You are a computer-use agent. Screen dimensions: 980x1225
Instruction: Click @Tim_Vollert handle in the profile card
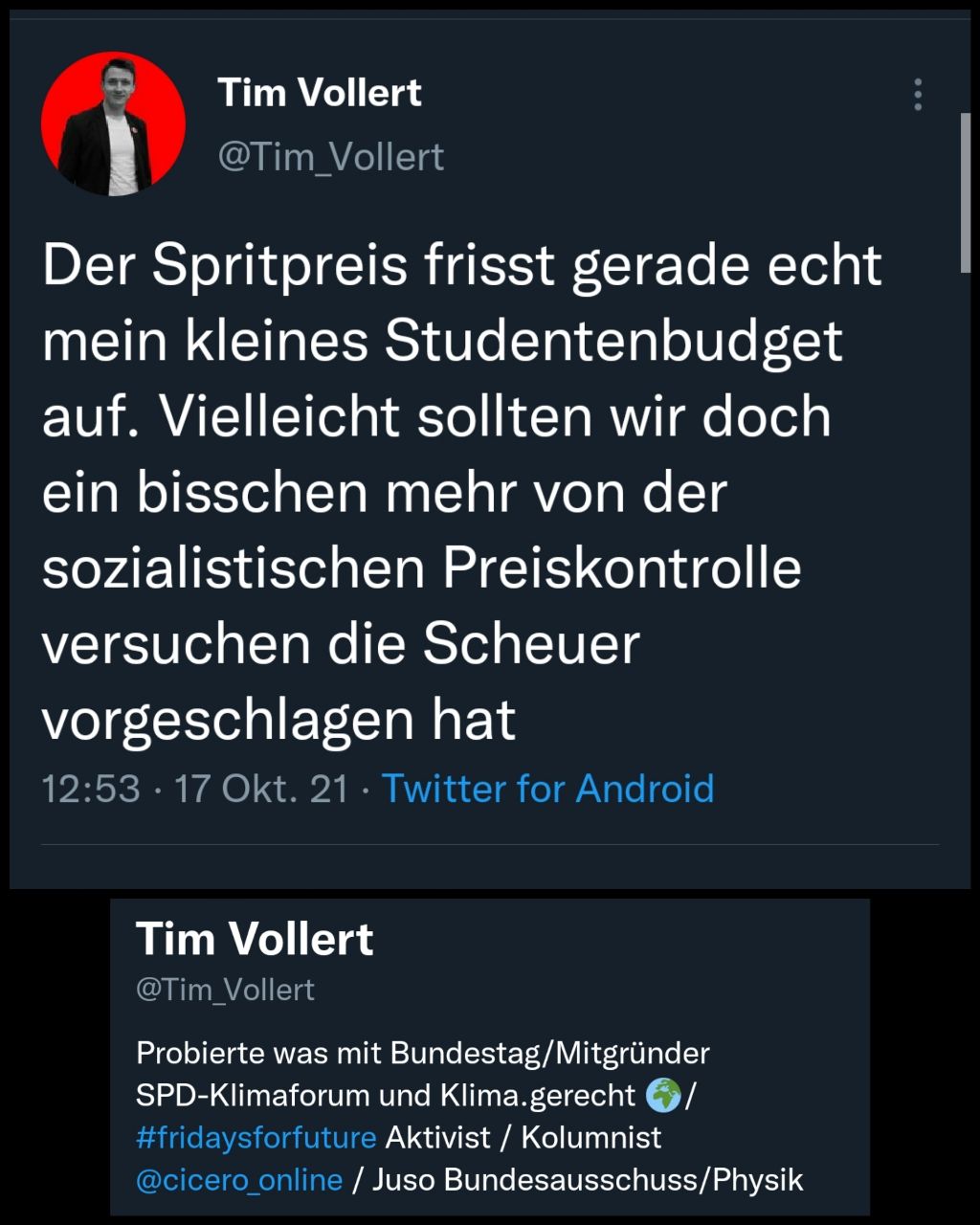225,989
